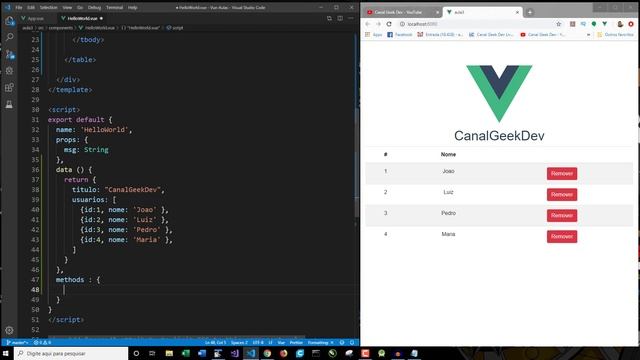The image size is (640, 360).
Task: Open the View menu in VS Code
Action: [67, 7]
